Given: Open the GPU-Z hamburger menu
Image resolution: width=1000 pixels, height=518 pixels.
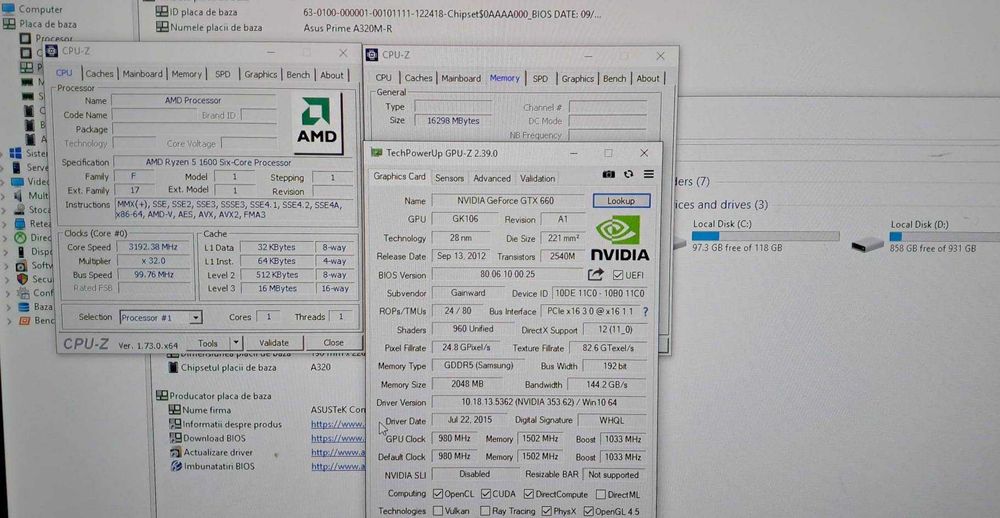Looking at the screenshot, I should (649, 174).
